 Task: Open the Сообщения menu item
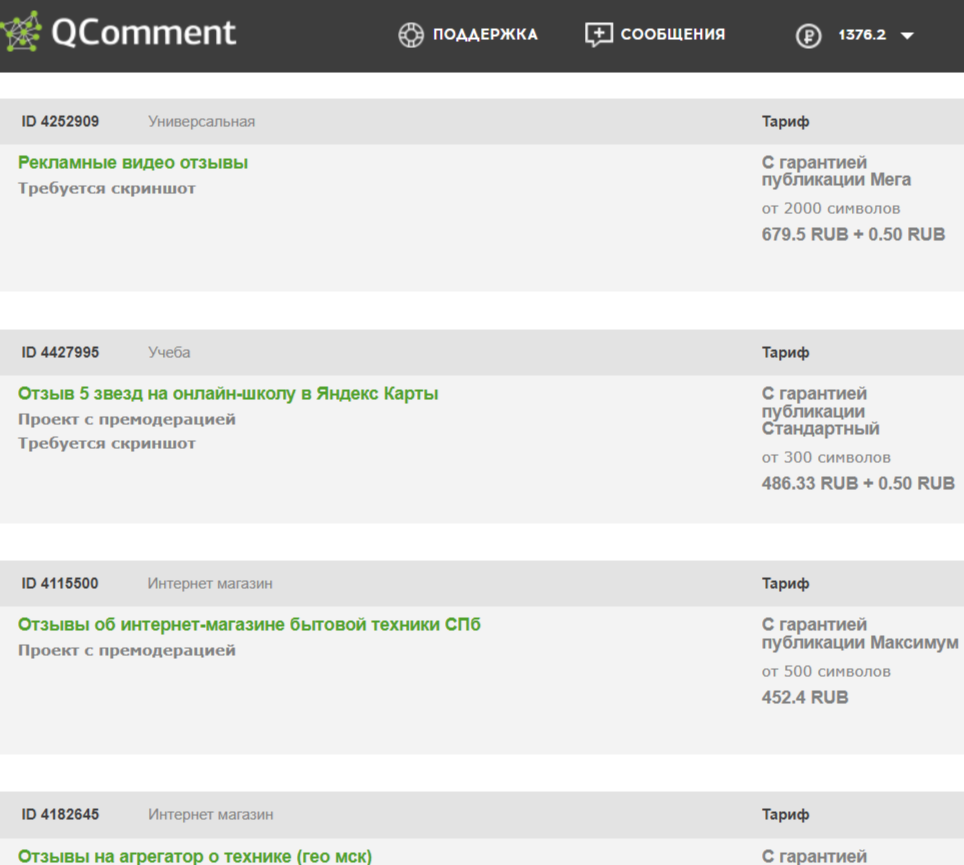pyautogui.click(x=672, y=35)
